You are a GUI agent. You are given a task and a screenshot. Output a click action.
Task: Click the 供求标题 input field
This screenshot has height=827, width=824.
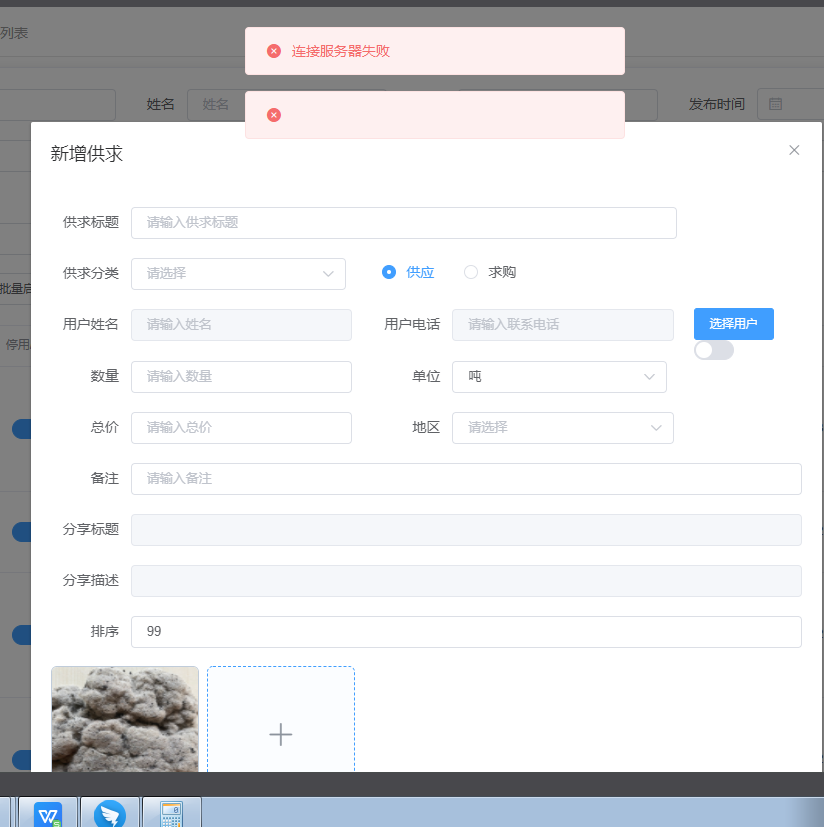[403, 223]
